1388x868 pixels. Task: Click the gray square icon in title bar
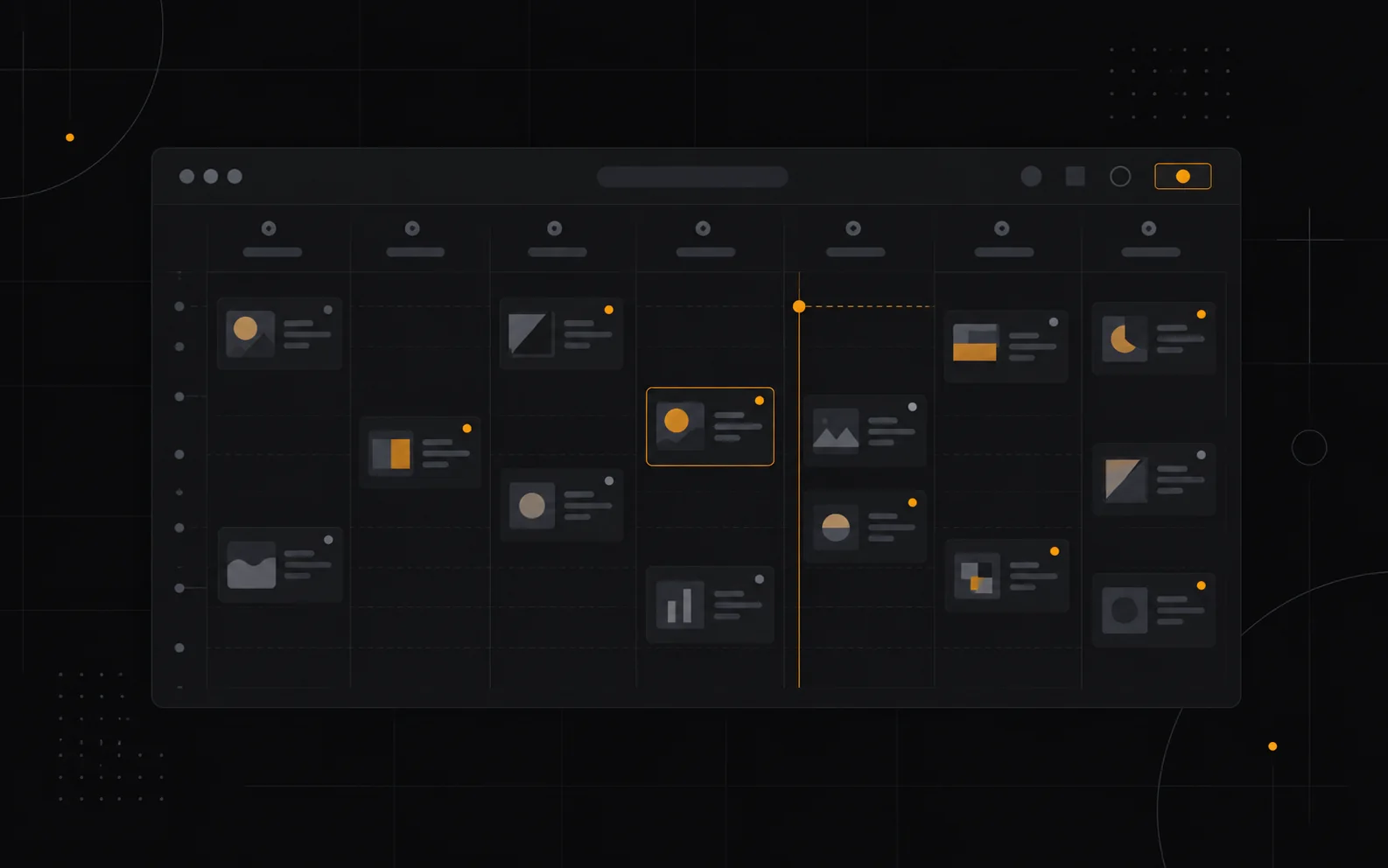pyautogui.click(x=1076, y=176)
